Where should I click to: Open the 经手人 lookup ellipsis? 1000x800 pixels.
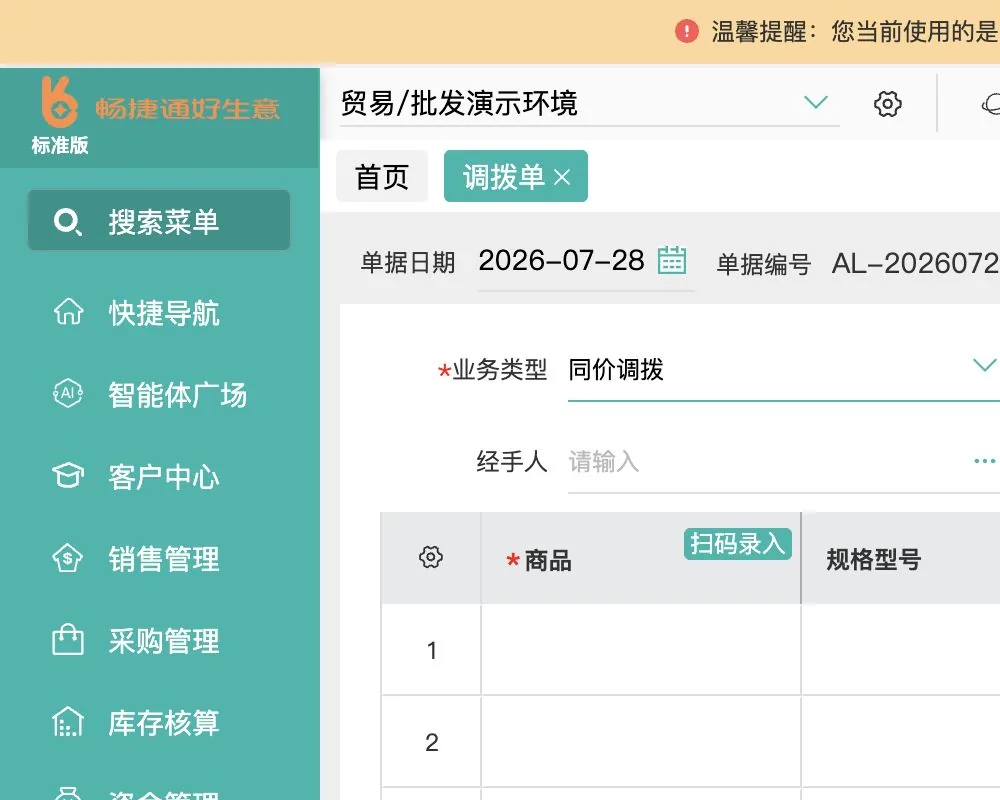pyautogui.click(x=984, y=461)
